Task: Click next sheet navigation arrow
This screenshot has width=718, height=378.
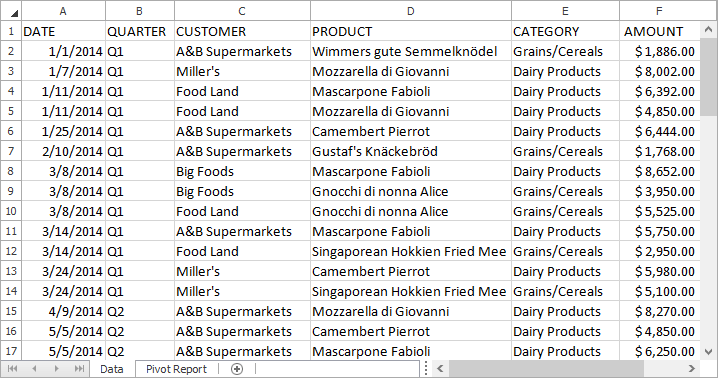Action: pos(56,369)
